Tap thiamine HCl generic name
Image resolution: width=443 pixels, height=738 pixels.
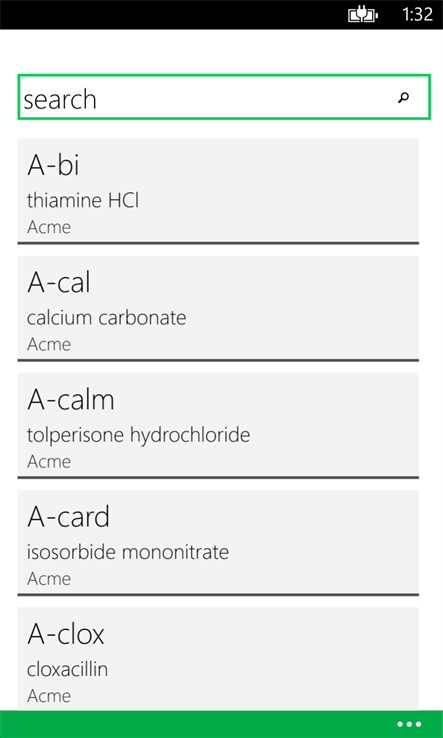point(83,201)
